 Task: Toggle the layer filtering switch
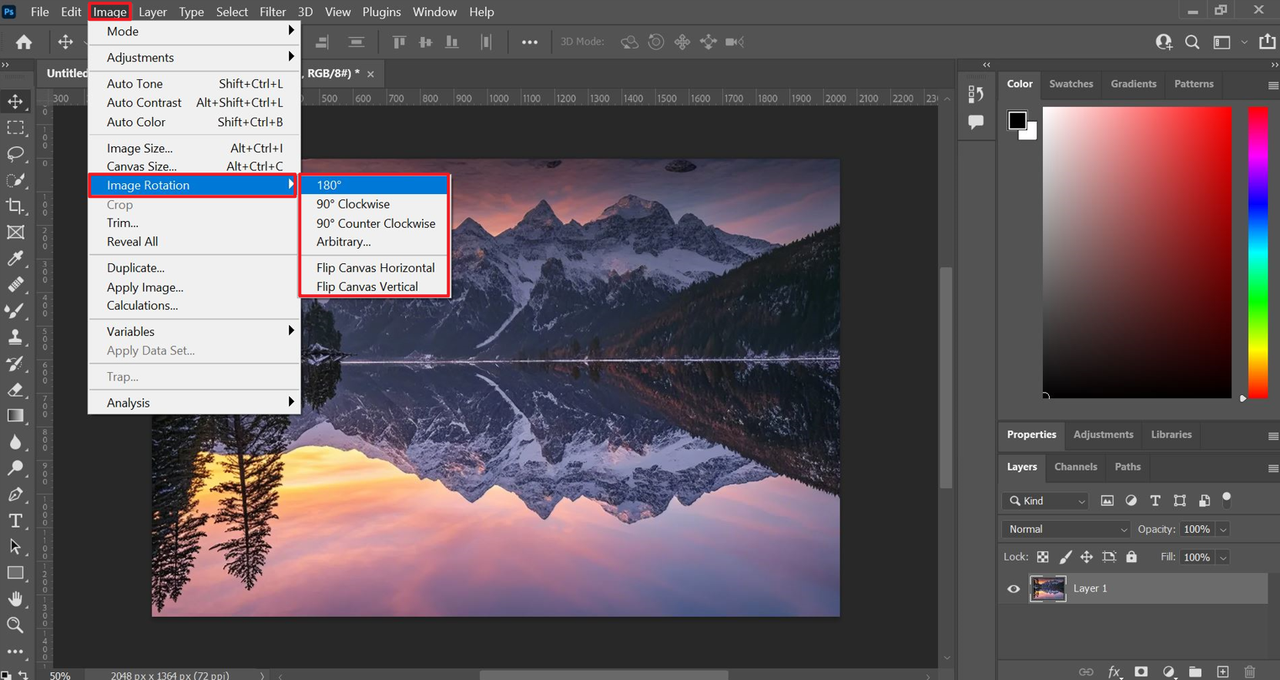click(1227, 498)
